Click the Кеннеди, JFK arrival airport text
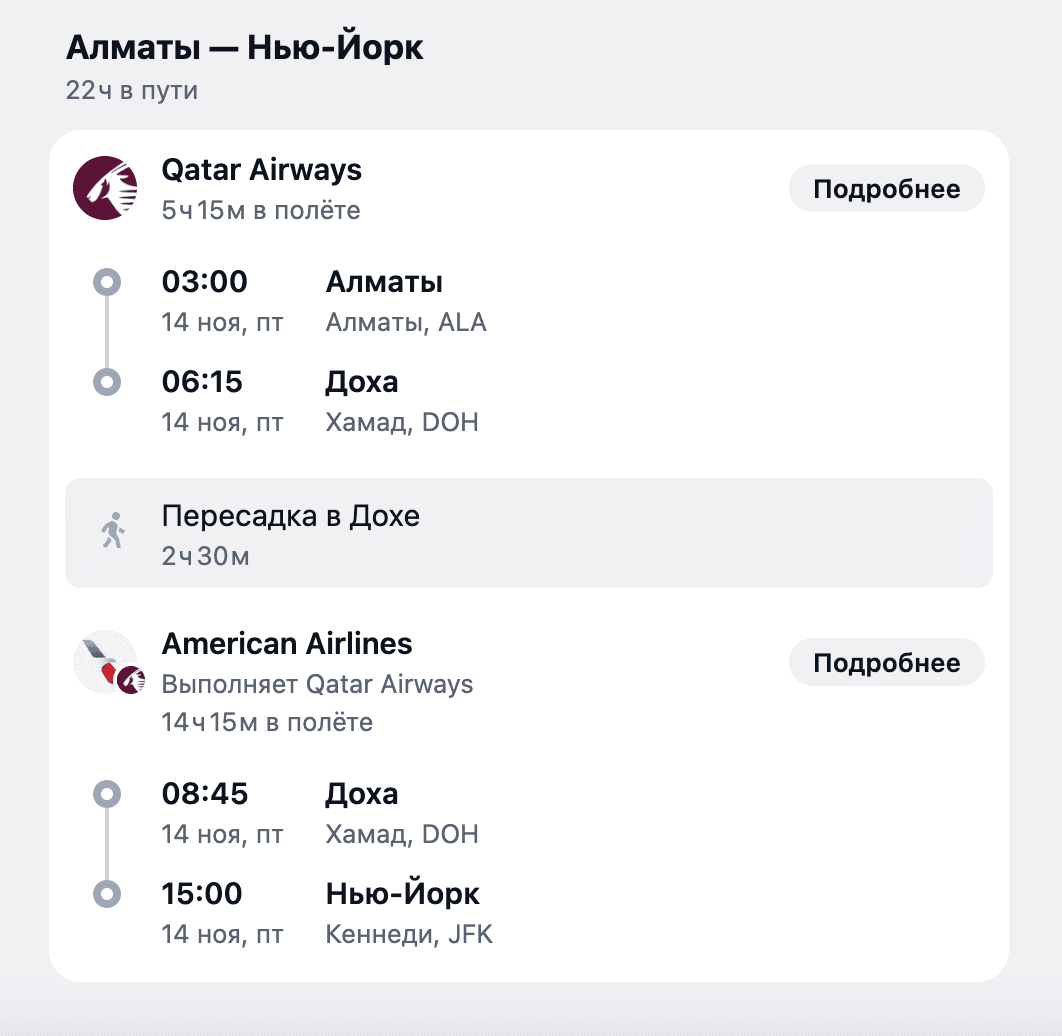Image resolution: width=1062 pixels, height=1036 pixels. coord(409,935)
